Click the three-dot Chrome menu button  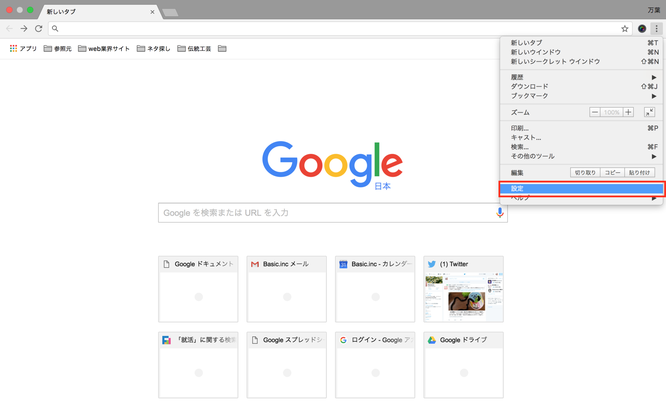pos(656,28)
